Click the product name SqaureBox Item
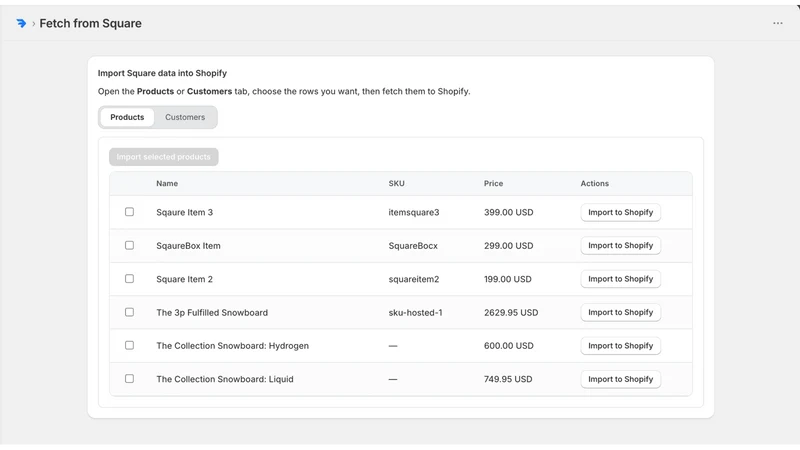The image size is (800, 450). point(188,245)
